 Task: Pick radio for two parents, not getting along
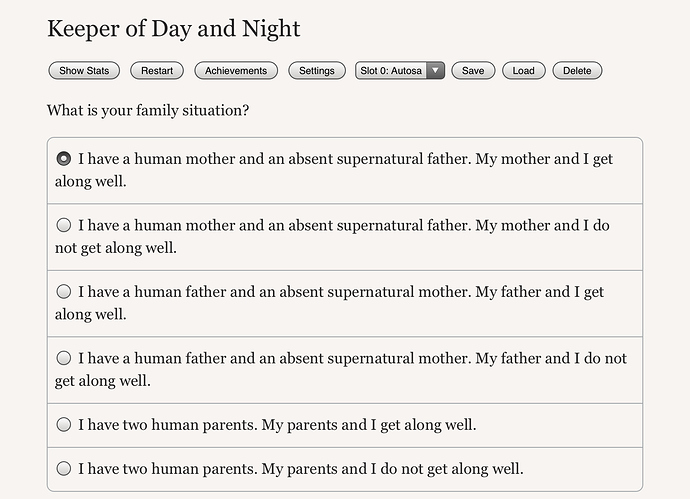coord(64,468)
